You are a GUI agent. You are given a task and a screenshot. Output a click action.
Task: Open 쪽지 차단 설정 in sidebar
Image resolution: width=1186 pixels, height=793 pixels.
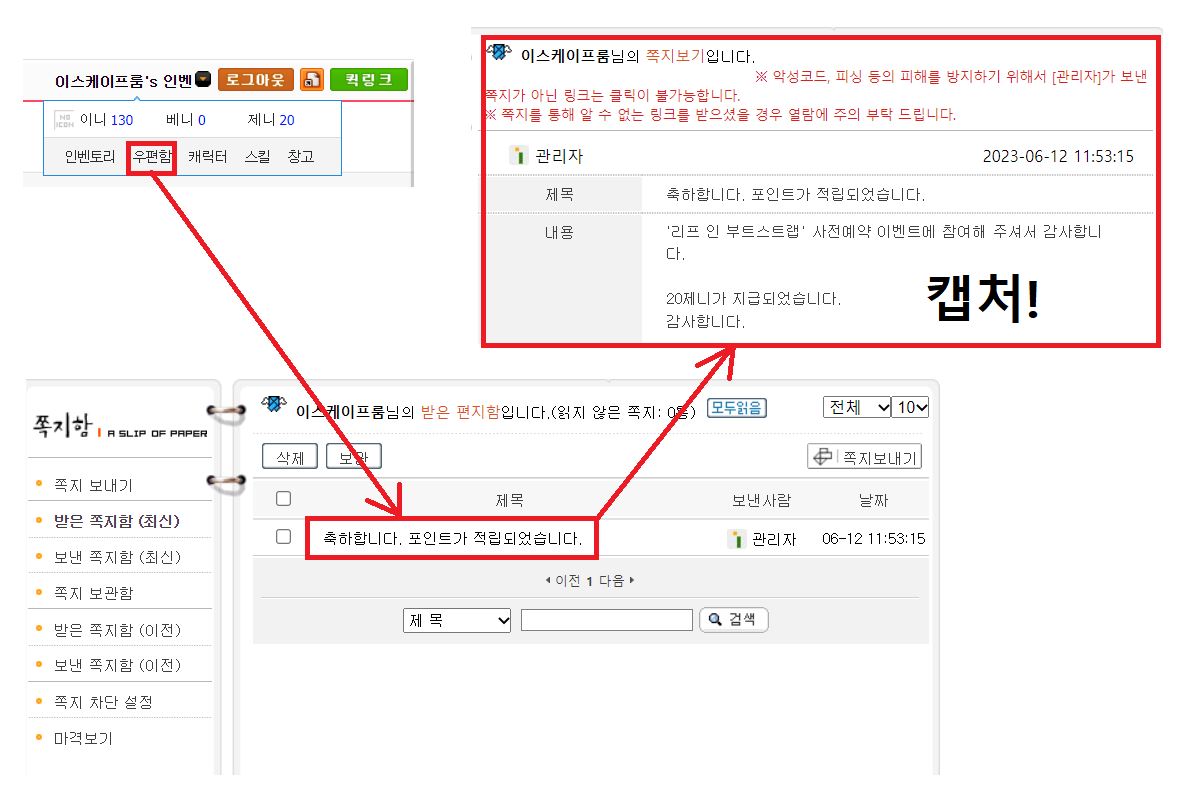pyautogui.click(x=103, y=702)
